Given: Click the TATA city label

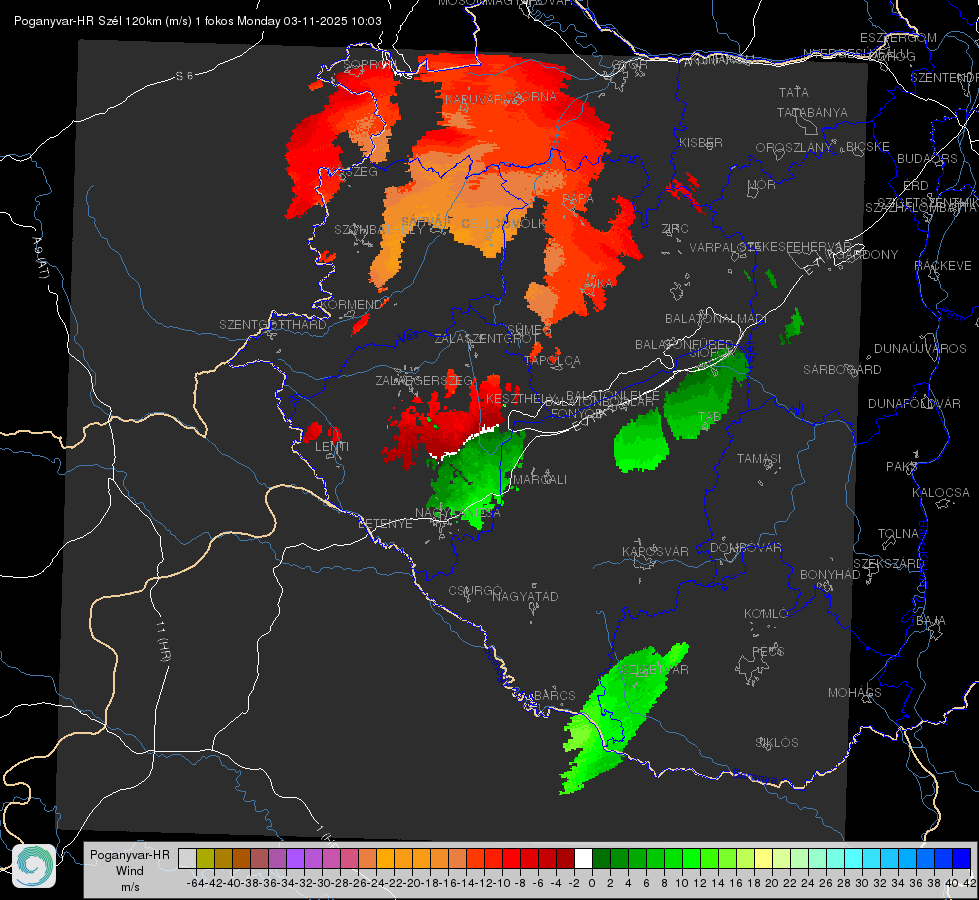Looking at the screenshot, I should pyautogui.click(x=794, y=92).
